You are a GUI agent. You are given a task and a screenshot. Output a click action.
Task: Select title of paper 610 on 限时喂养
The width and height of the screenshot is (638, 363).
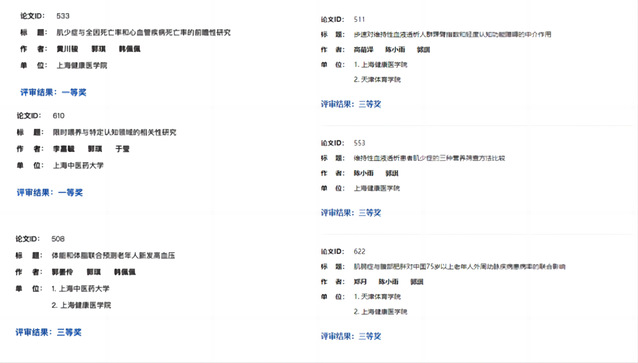coord(114,132)
